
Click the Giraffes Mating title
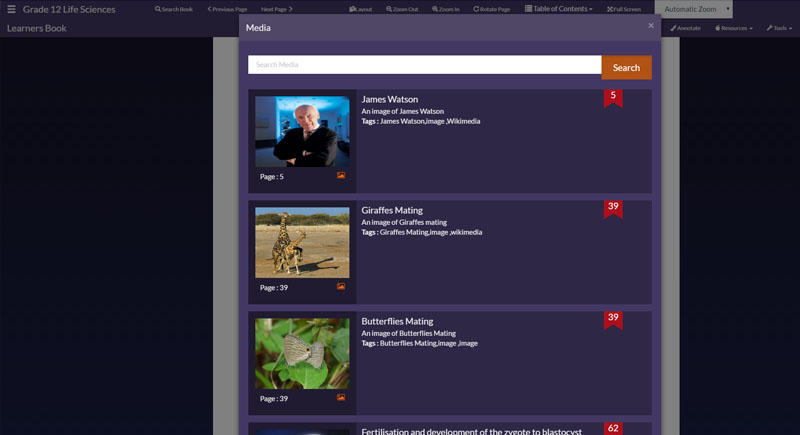coord(392,210)
